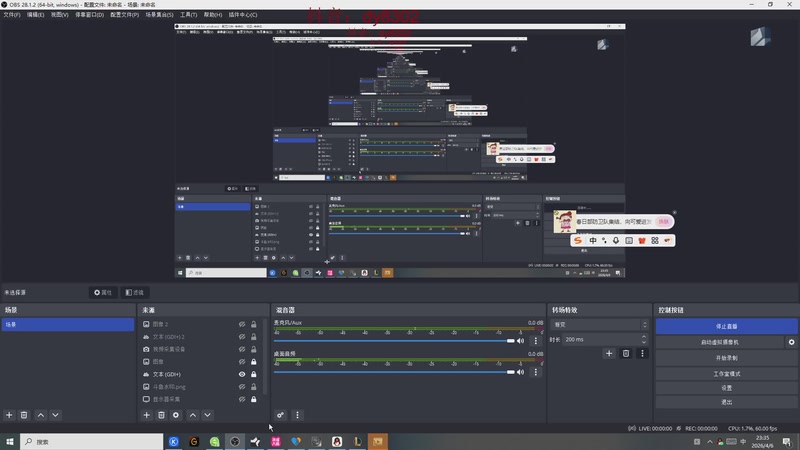This screenshot has width=800, height=450.
Task: Show the 文本 (GDI+) 2 source
Action: 242,337
